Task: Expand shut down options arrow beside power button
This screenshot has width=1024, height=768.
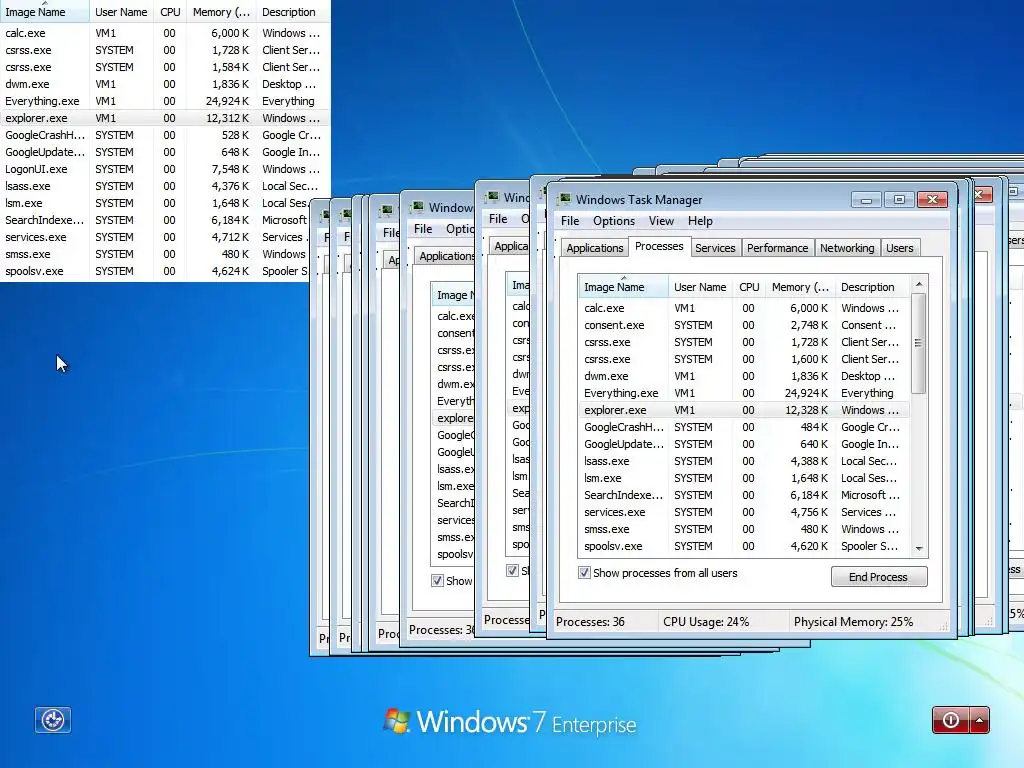Action: tap(980, 720)
